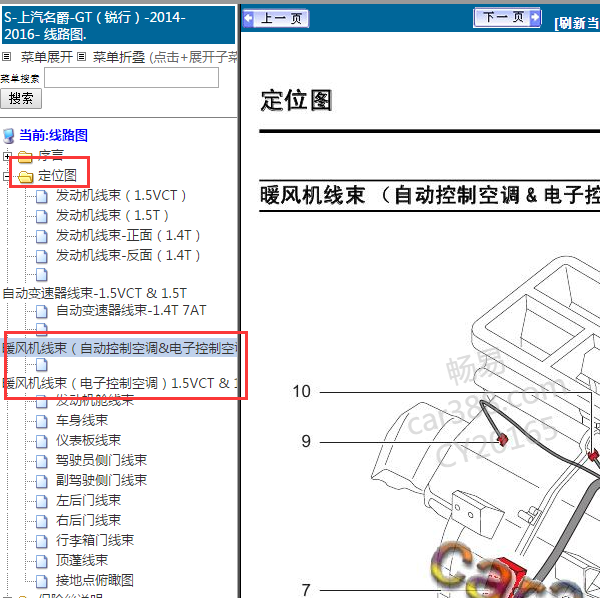Click the 上一页 previous page button

276,18
